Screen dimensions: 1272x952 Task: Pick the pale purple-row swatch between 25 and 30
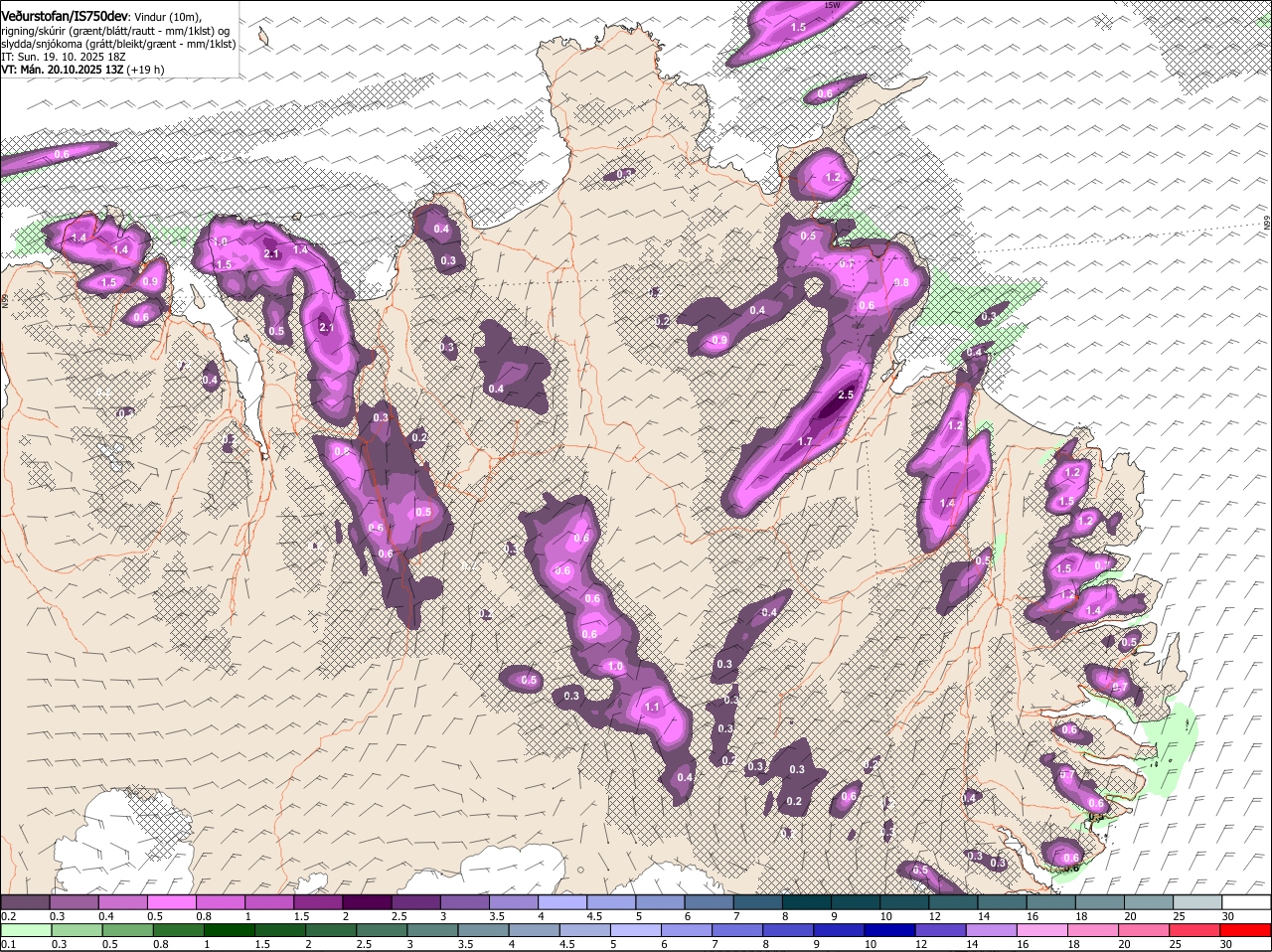(x=1197, y=901)
